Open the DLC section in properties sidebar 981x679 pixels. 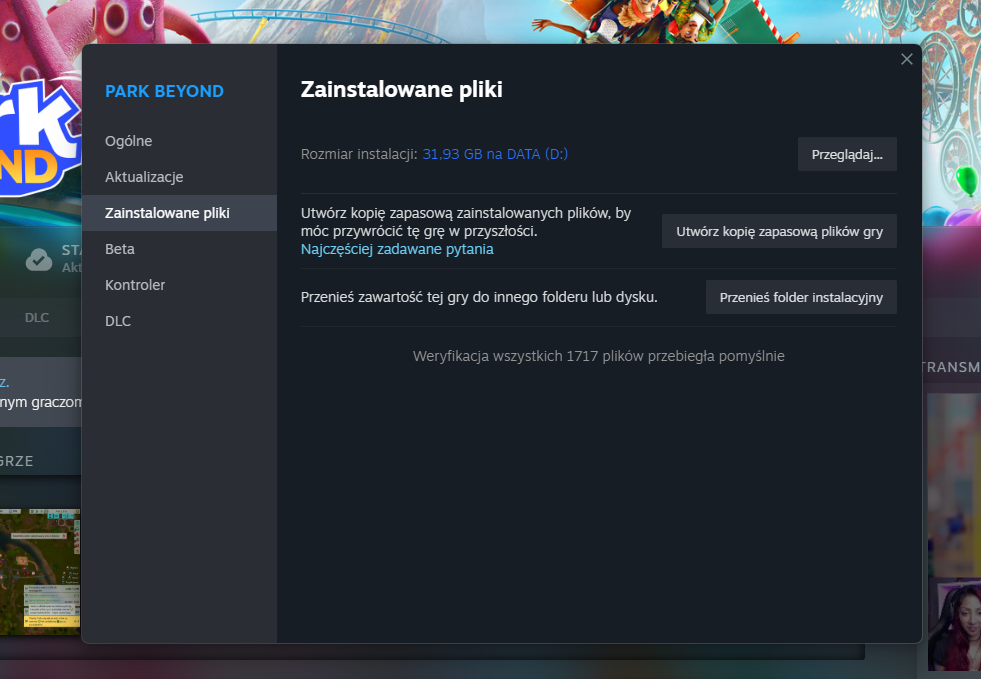click(x=179, y=321)
